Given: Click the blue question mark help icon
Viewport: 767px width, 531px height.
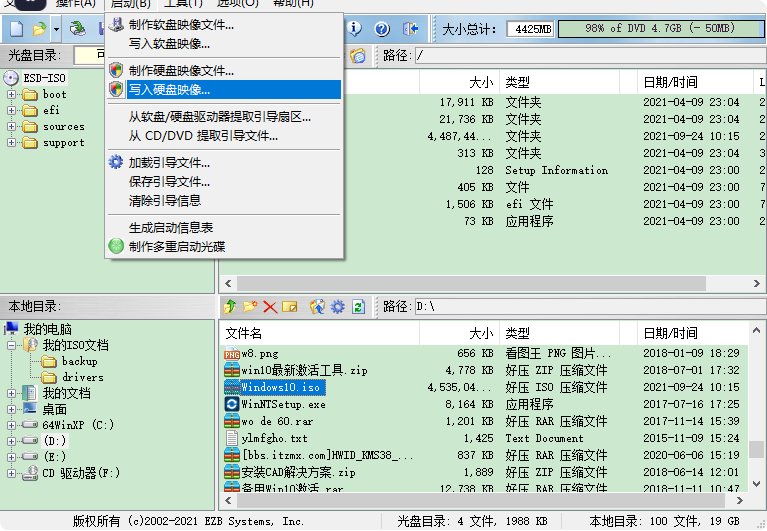Looking at the screenshot, I should (381, 29).
